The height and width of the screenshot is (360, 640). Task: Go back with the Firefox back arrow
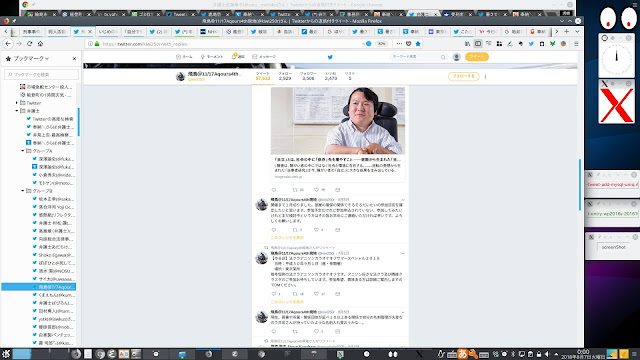8,44
